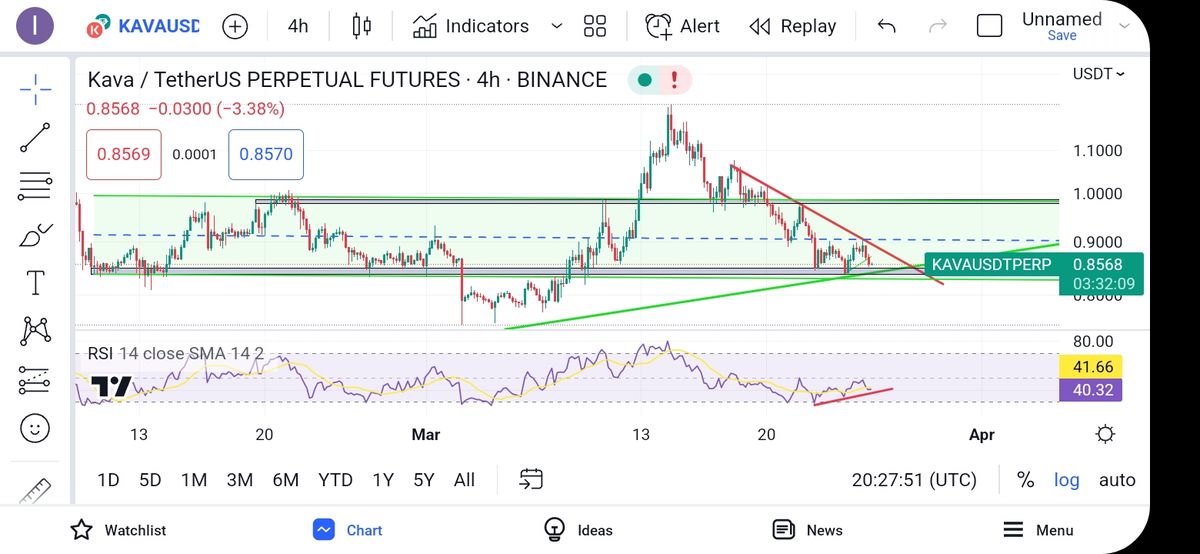Screen dimensions: 1200x554
Task: Click the undo arrow
Action: (886, 26)
